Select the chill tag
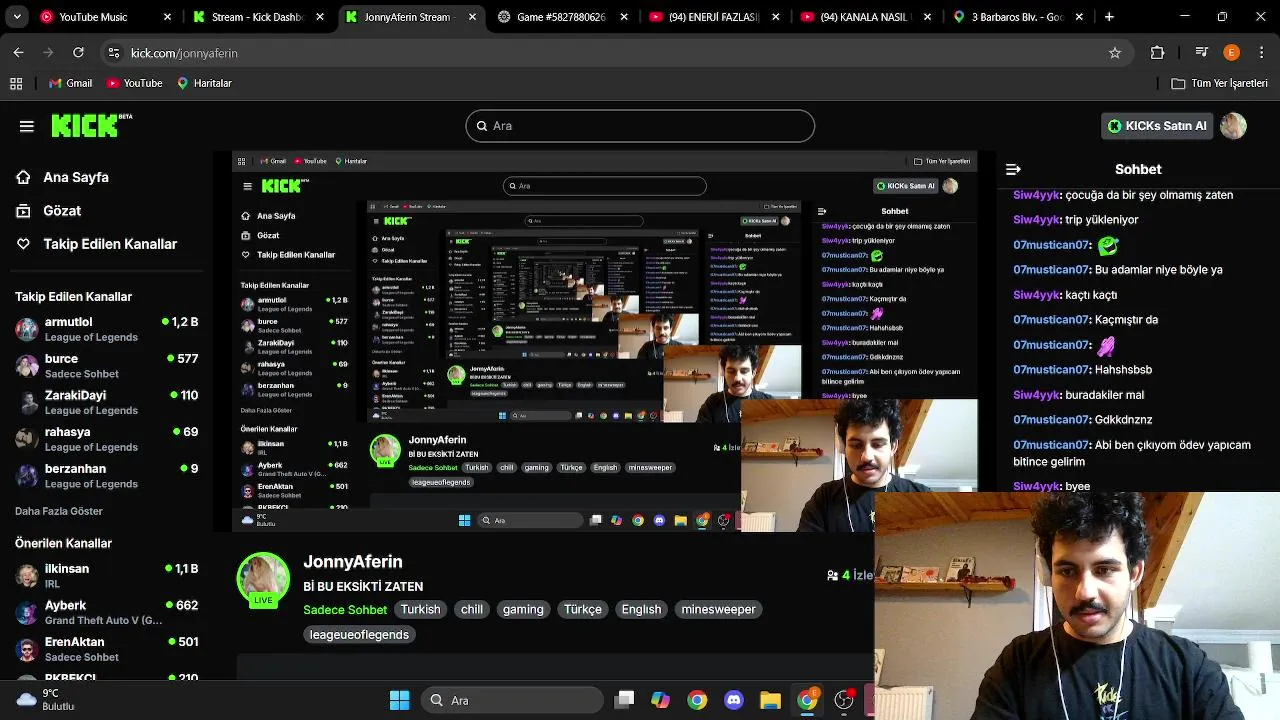Screen dimensions: 1280x720 coord(472,609)
